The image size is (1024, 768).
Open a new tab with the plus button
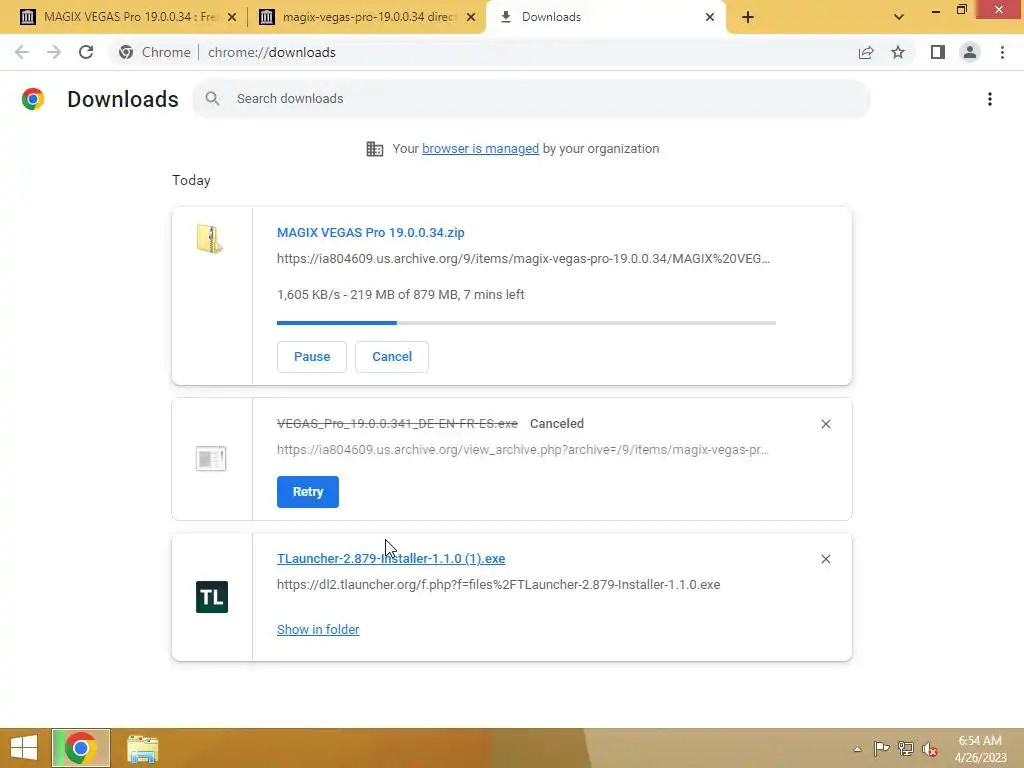748,17
